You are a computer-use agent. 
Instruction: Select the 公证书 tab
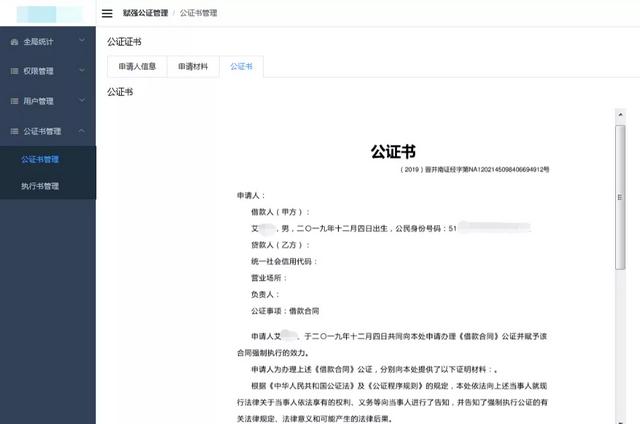coord(241,66)
